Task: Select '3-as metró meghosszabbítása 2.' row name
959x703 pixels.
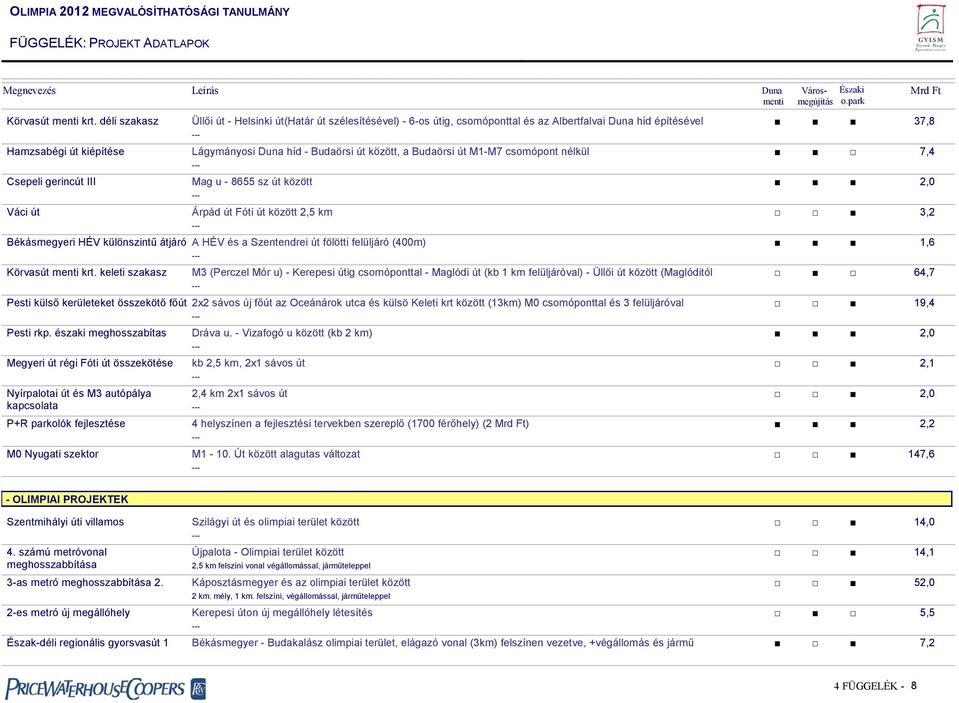Action: (x=85, y=582)
